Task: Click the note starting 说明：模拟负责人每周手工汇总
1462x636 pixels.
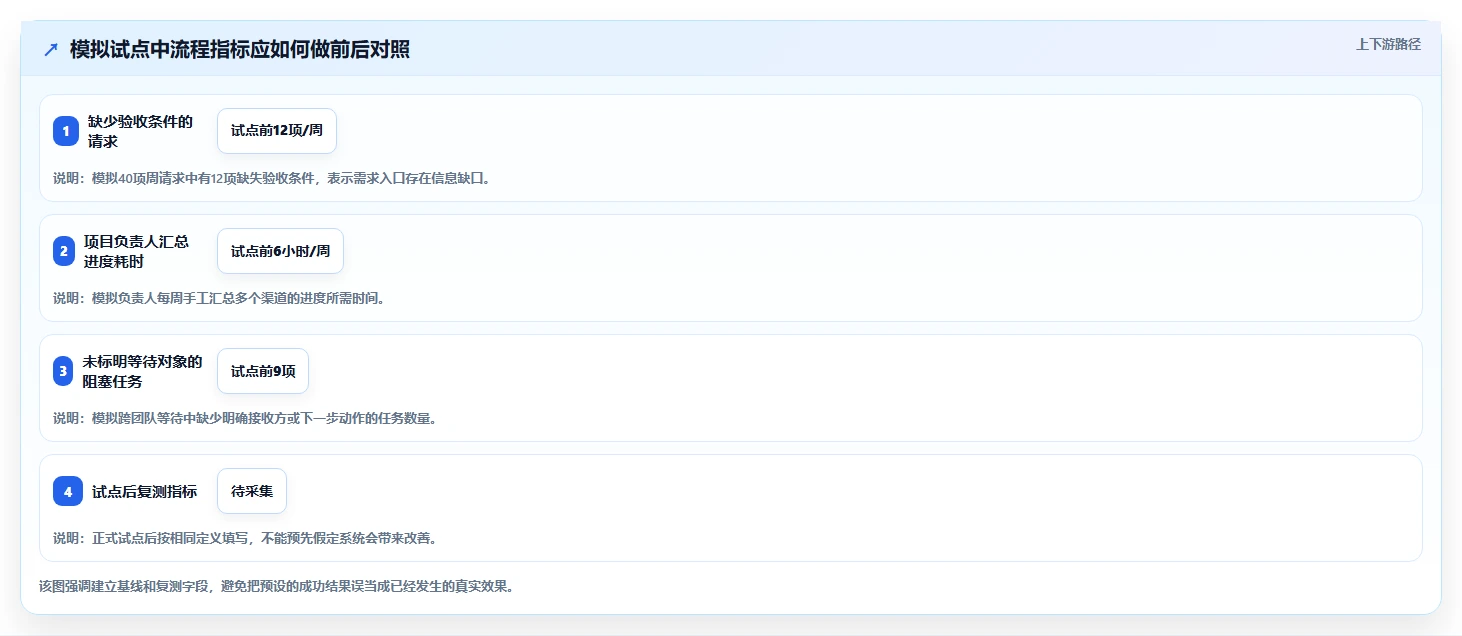Action: pyautogui.click(x=219, y=298)
